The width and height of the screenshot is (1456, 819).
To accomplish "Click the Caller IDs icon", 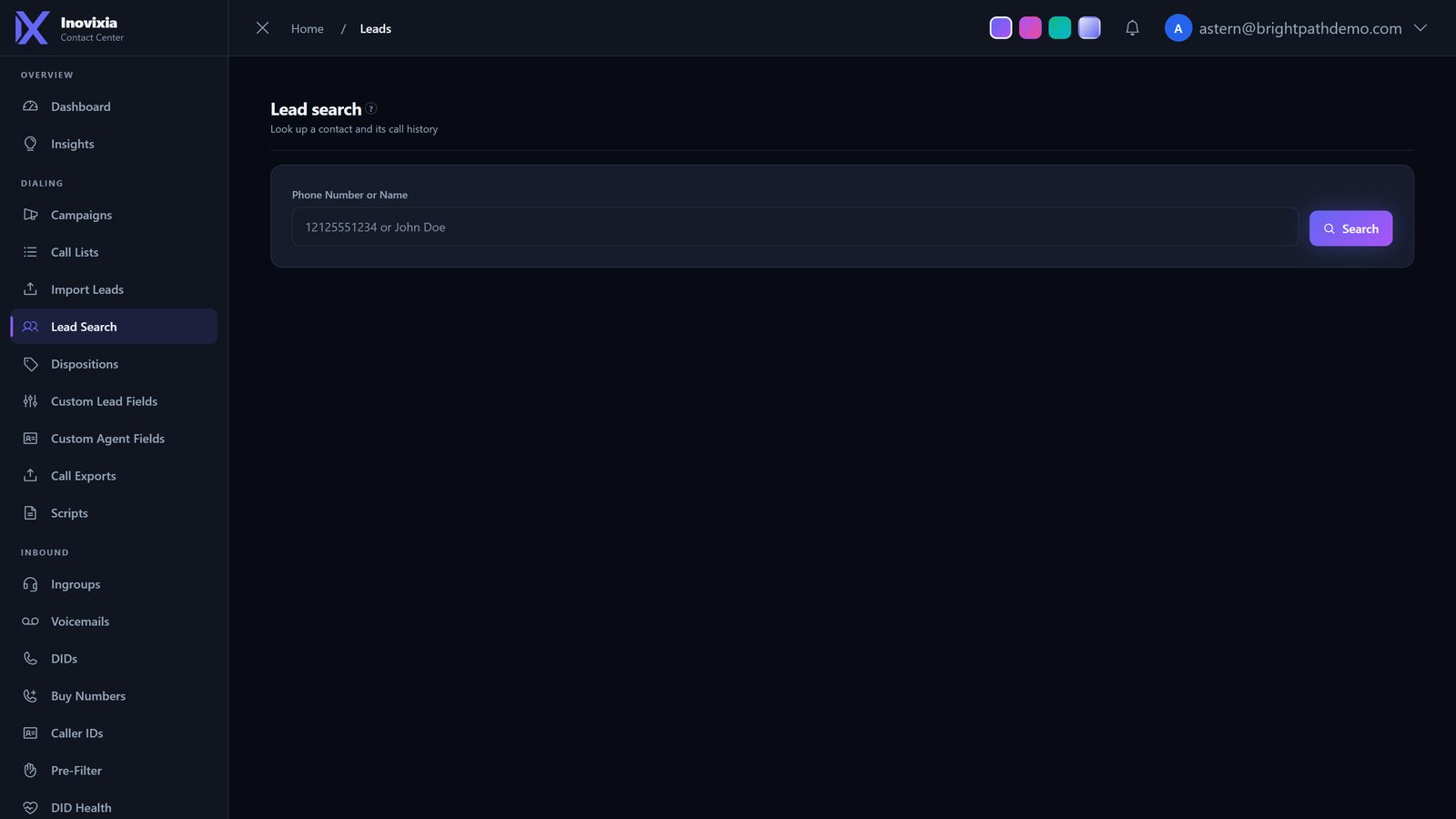I will coord(30,733).
